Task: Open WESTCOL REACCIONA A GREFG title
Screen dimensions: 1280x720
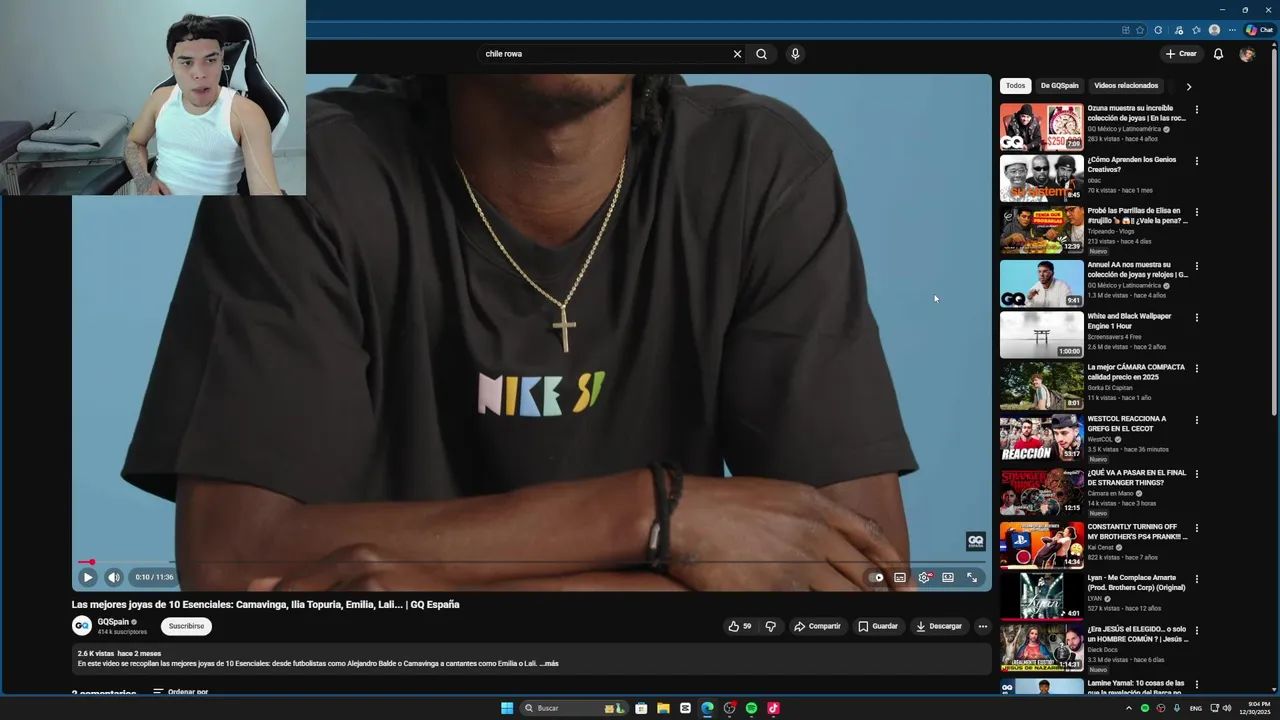Action: pos(1127,423)
